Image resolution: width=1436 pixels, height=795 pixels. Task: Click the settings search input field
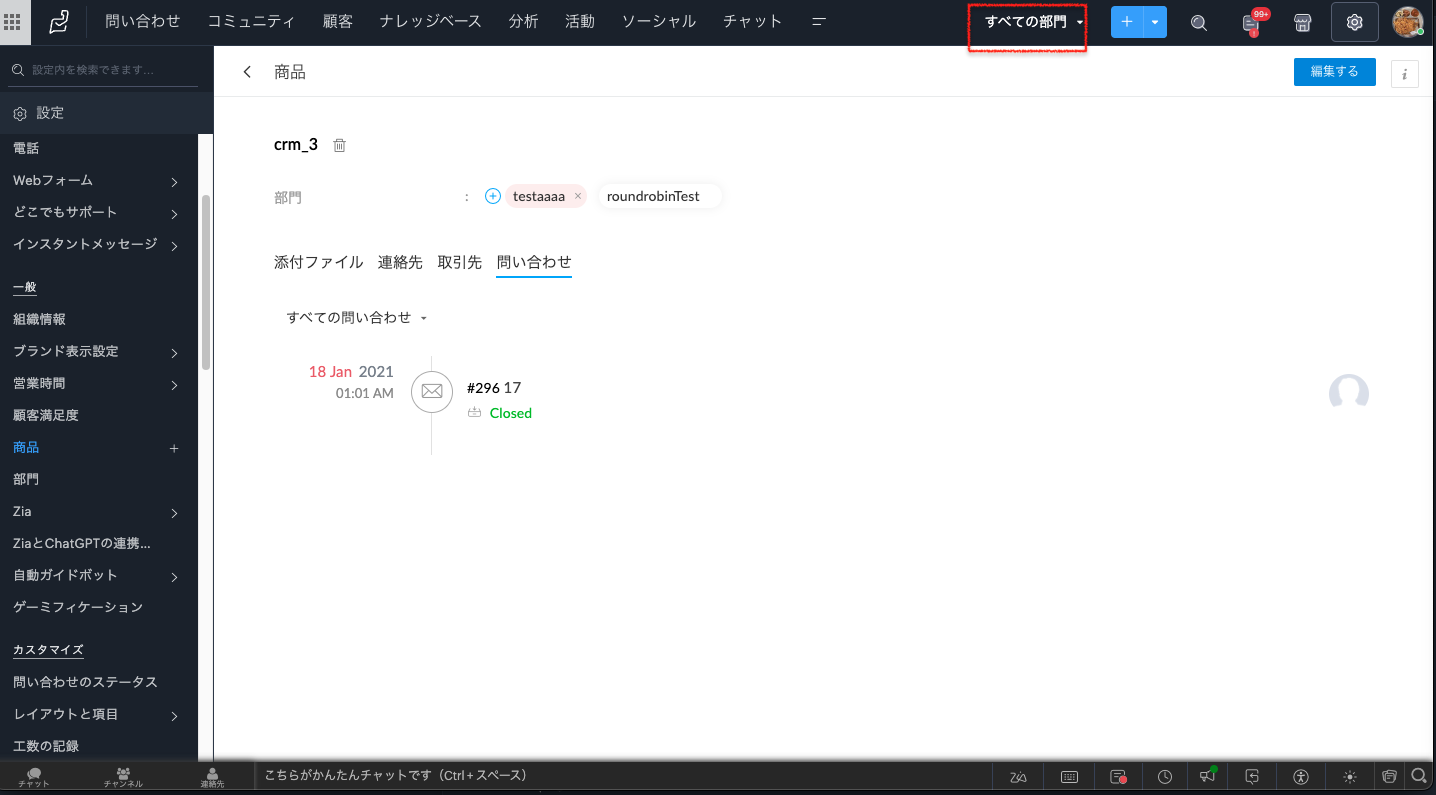point(105,70)
